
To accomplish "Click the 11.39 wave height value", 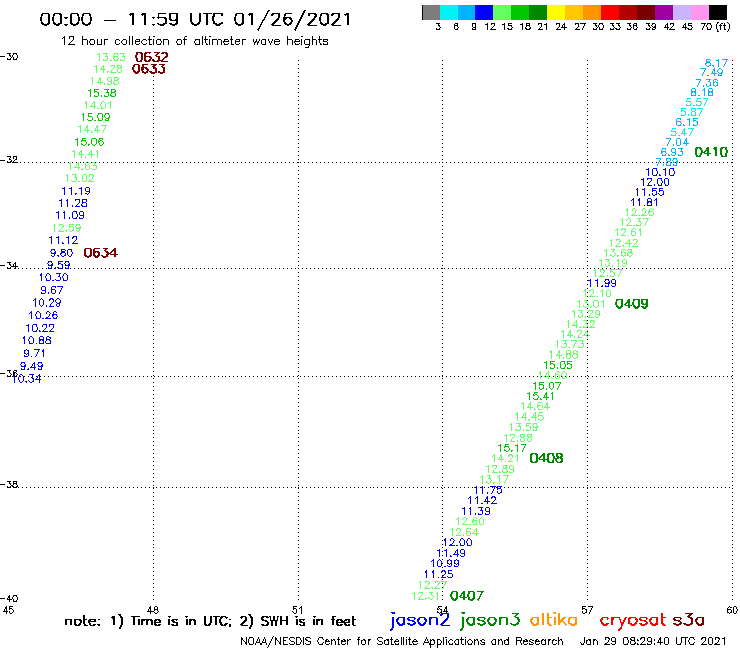I will click(476, 511).
